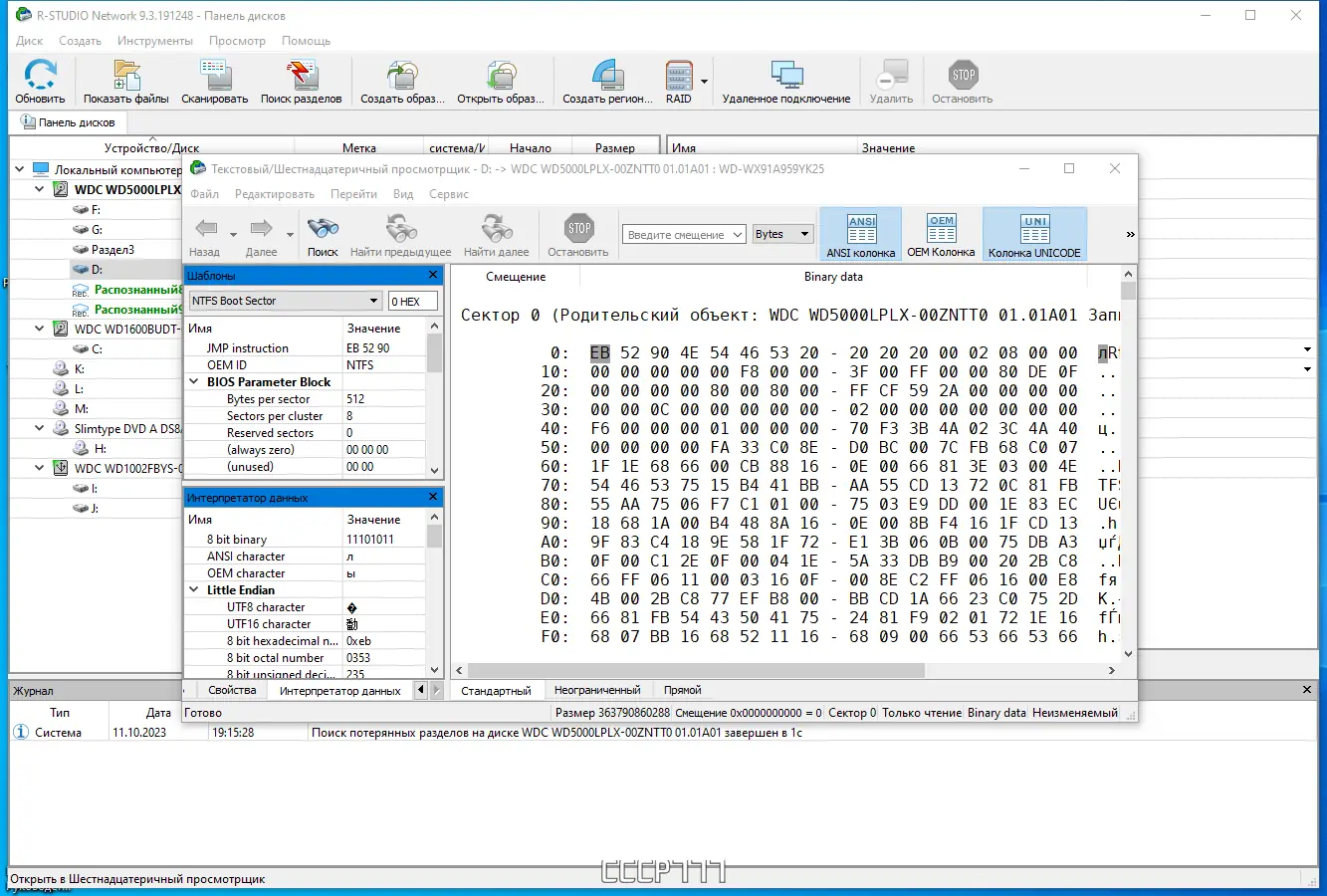Click the 0 HEX offset field
Screen dimensions: 1327x896
point(412,301)
